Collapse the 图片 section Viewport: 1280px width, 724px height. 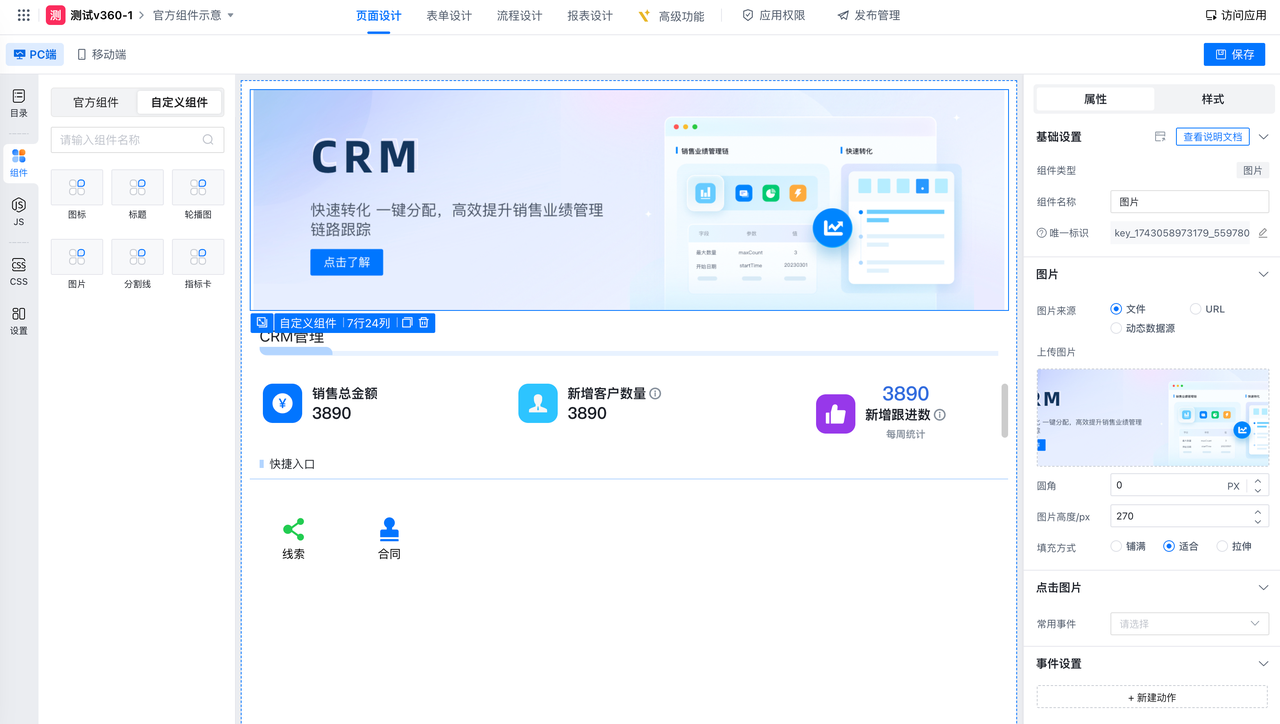pyautogui.click(x=1263, y=274)
